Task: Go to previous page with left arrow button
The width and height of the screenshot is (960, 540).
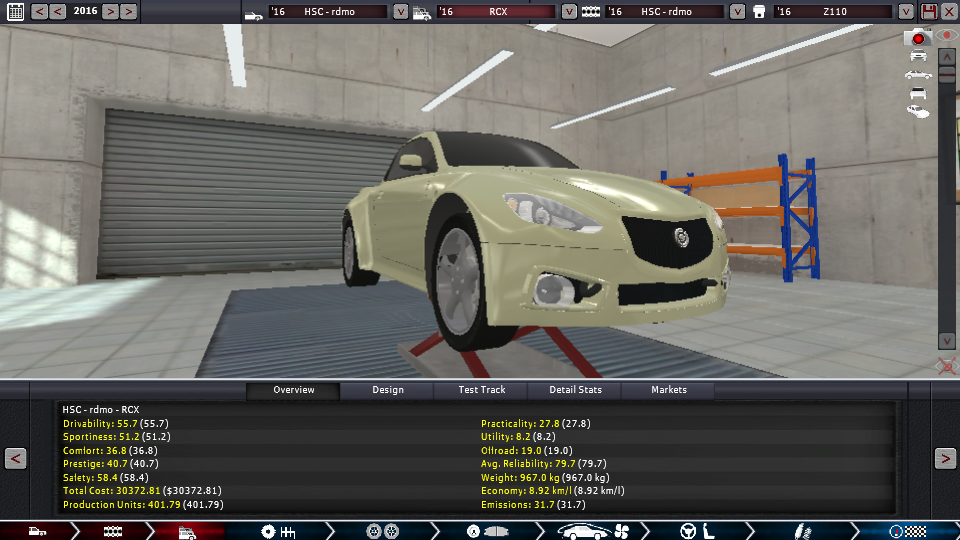Action: (15, 458)
